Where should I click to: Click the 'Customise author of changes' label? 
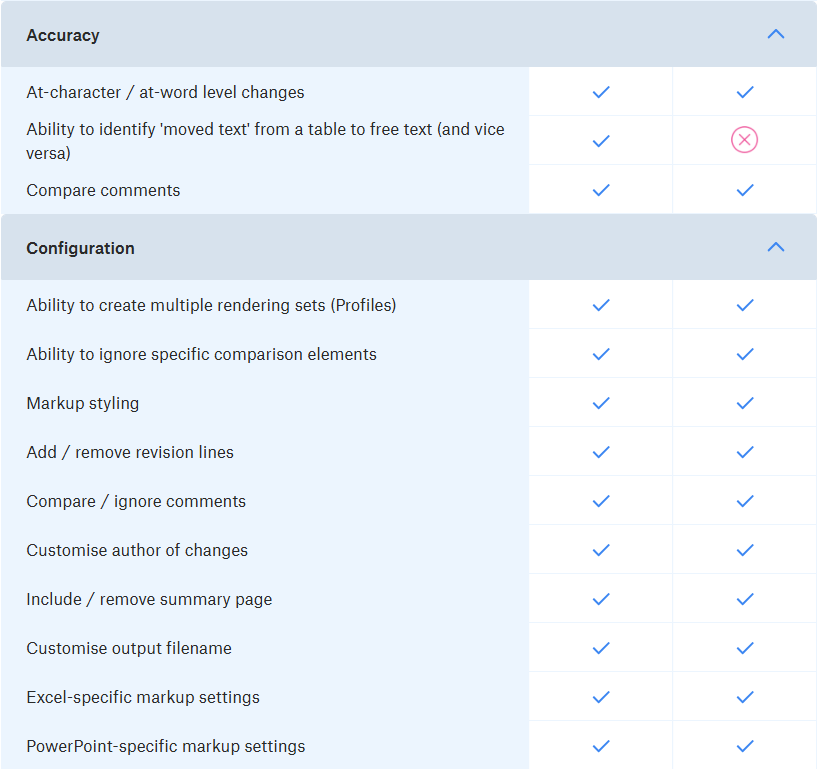coord(137,550)
